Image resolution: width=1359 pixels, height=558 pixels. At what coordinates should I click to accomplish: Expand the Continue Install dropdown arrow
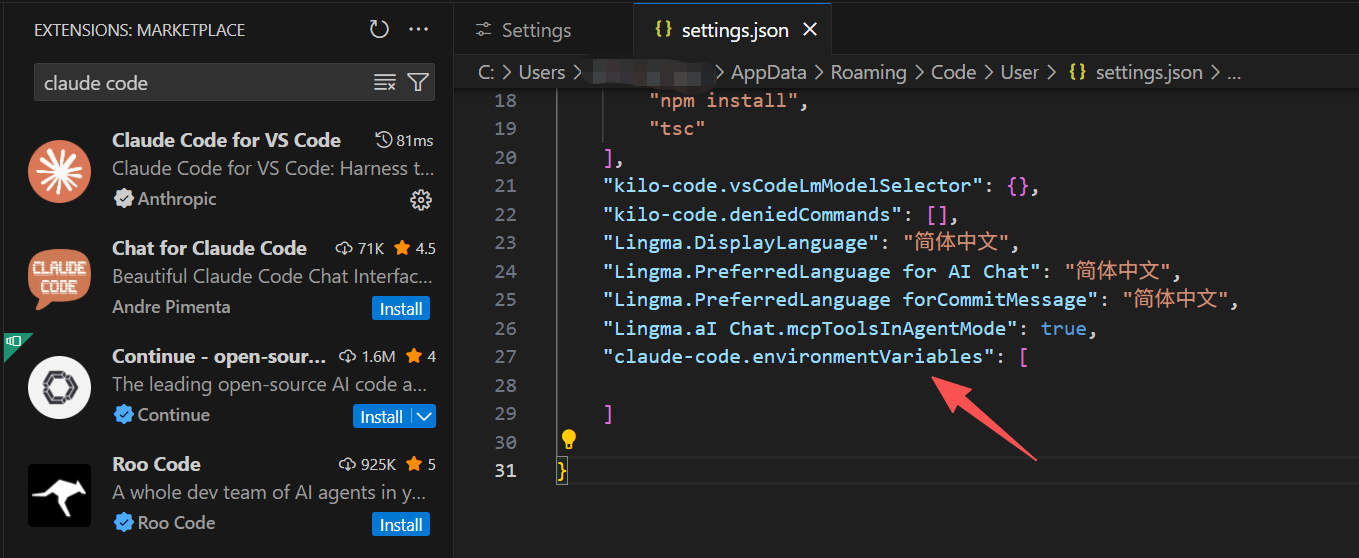pos(424,416)
